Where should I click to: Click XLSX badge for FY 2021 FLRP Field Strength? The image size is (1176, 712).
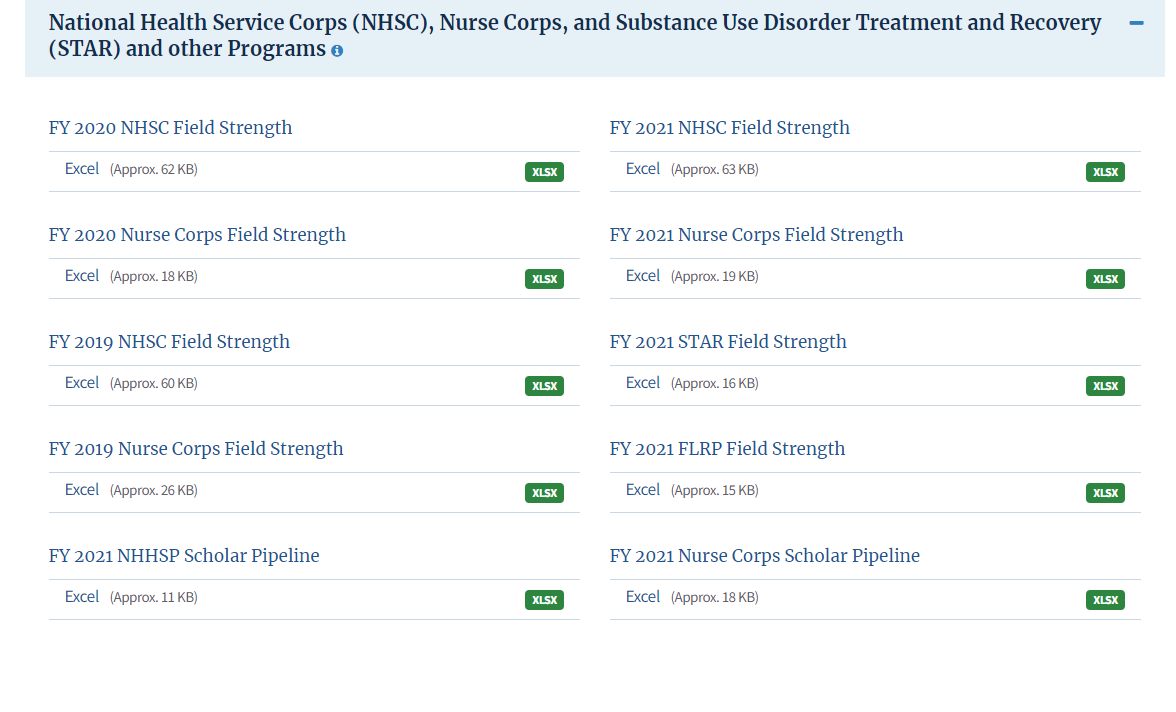pos(1105,493)
